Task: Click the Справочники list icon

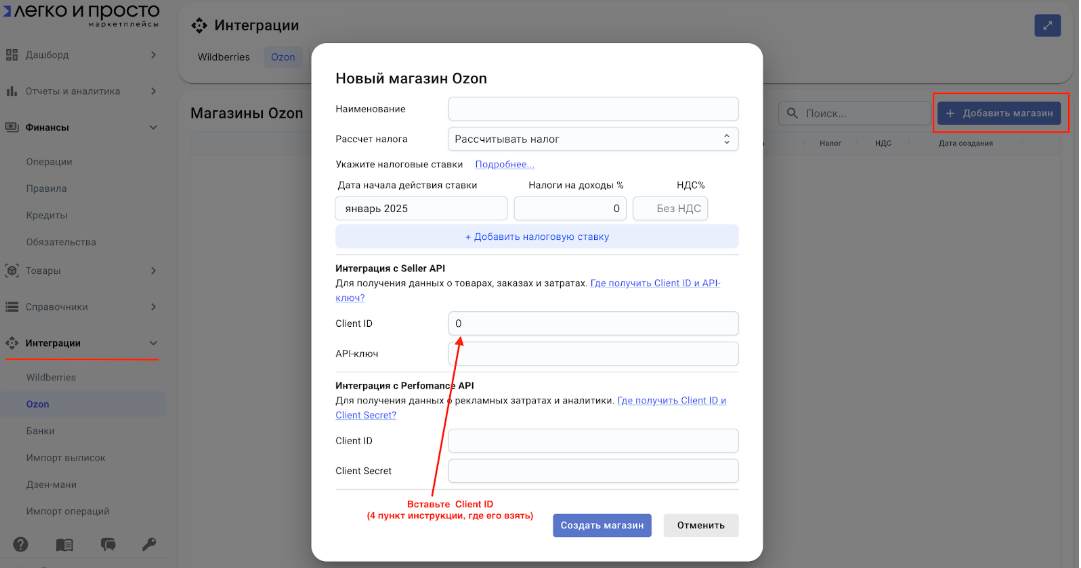Action: click(12, 307)
